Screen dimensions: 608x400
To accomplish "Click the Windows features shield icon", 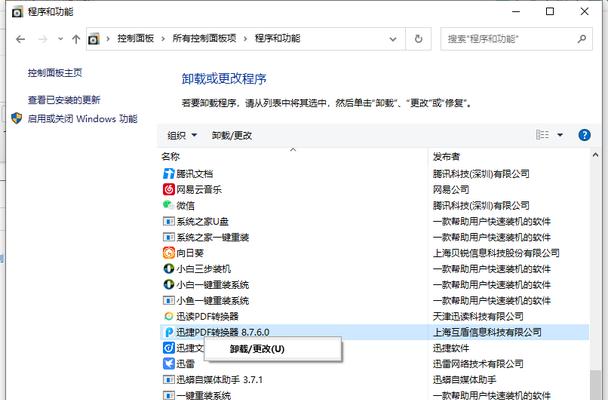I will (x=17, y=118).
